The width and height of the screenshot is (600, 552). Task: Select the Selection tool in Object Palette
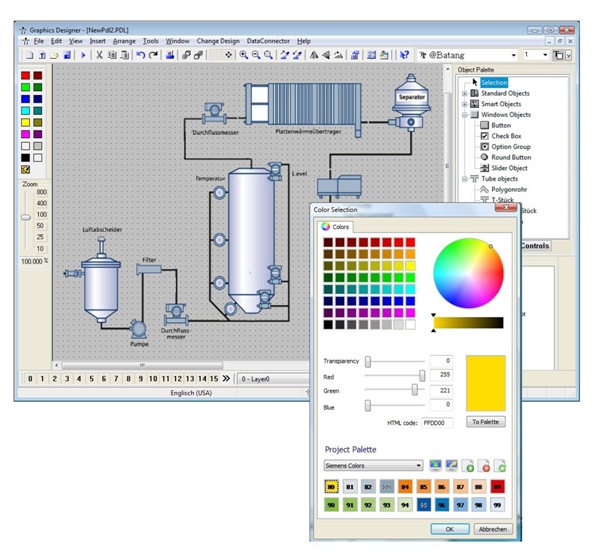(493, 82)
